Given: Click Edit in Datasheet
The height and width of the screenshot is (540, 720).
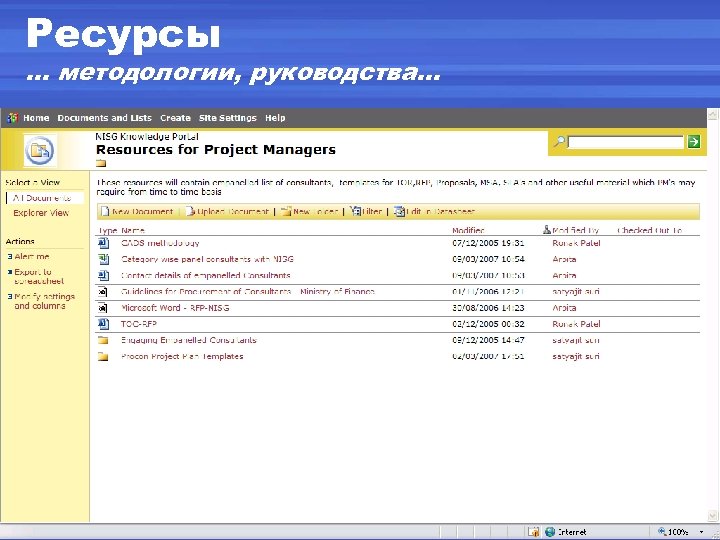Looking at the screenshot, I should [440, 212].
